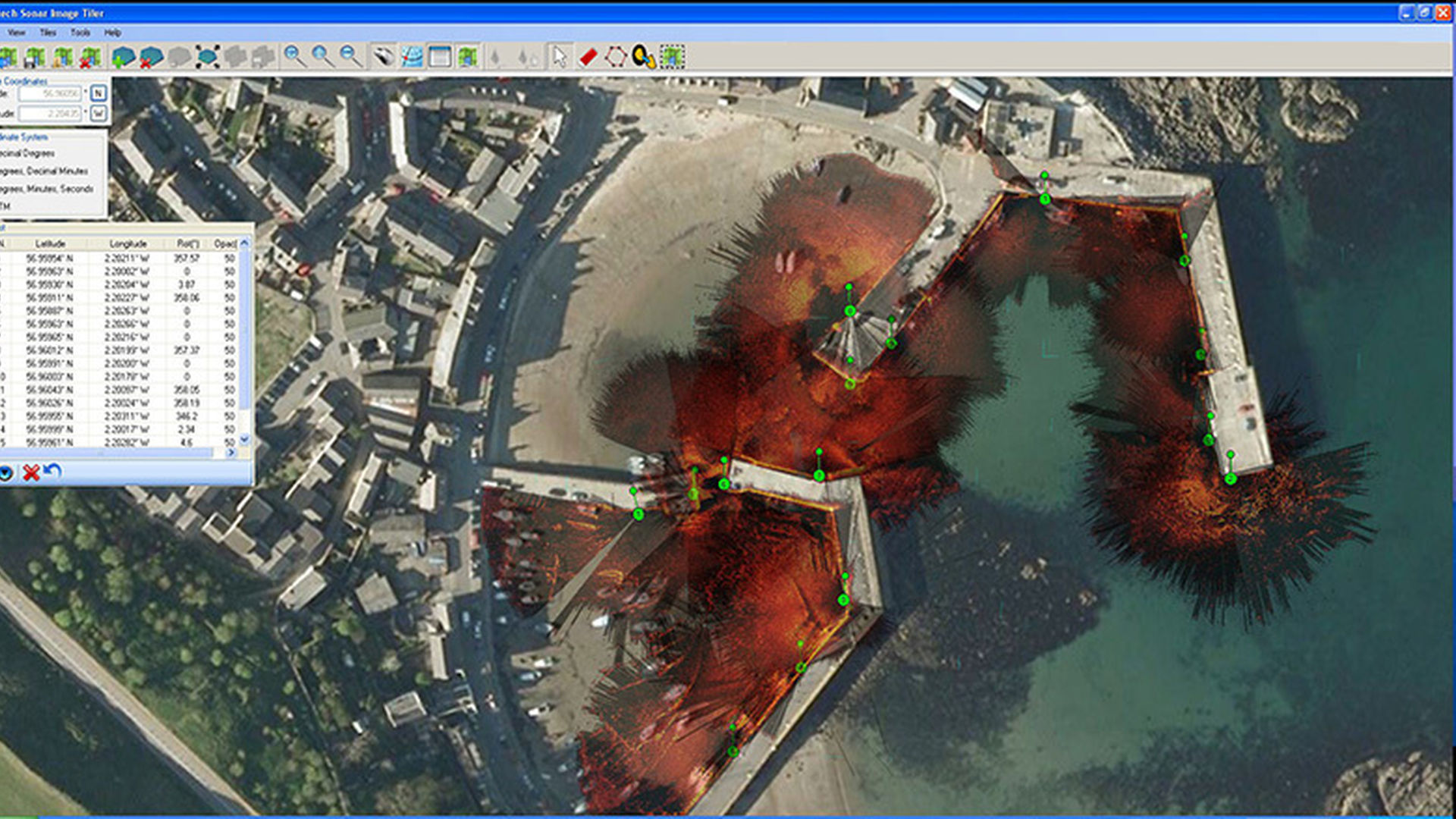Click the first magnifier zoom icon

293,57
